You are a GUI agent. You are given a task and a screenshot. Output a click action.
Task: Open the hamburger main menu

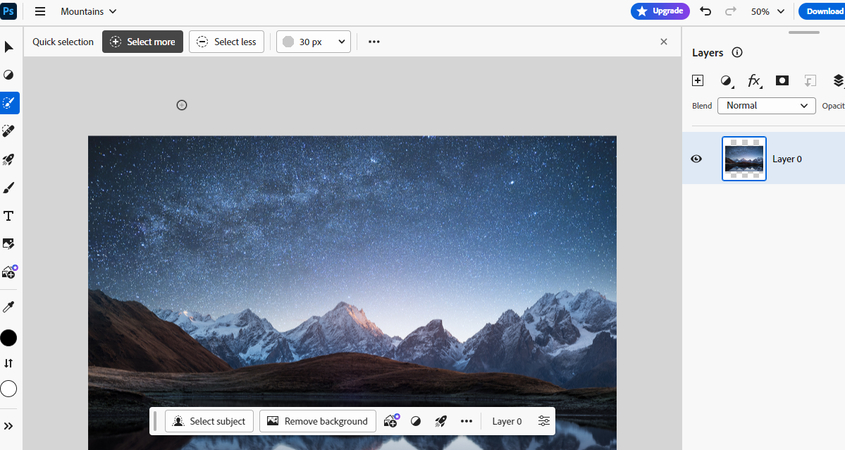(40, 11)
